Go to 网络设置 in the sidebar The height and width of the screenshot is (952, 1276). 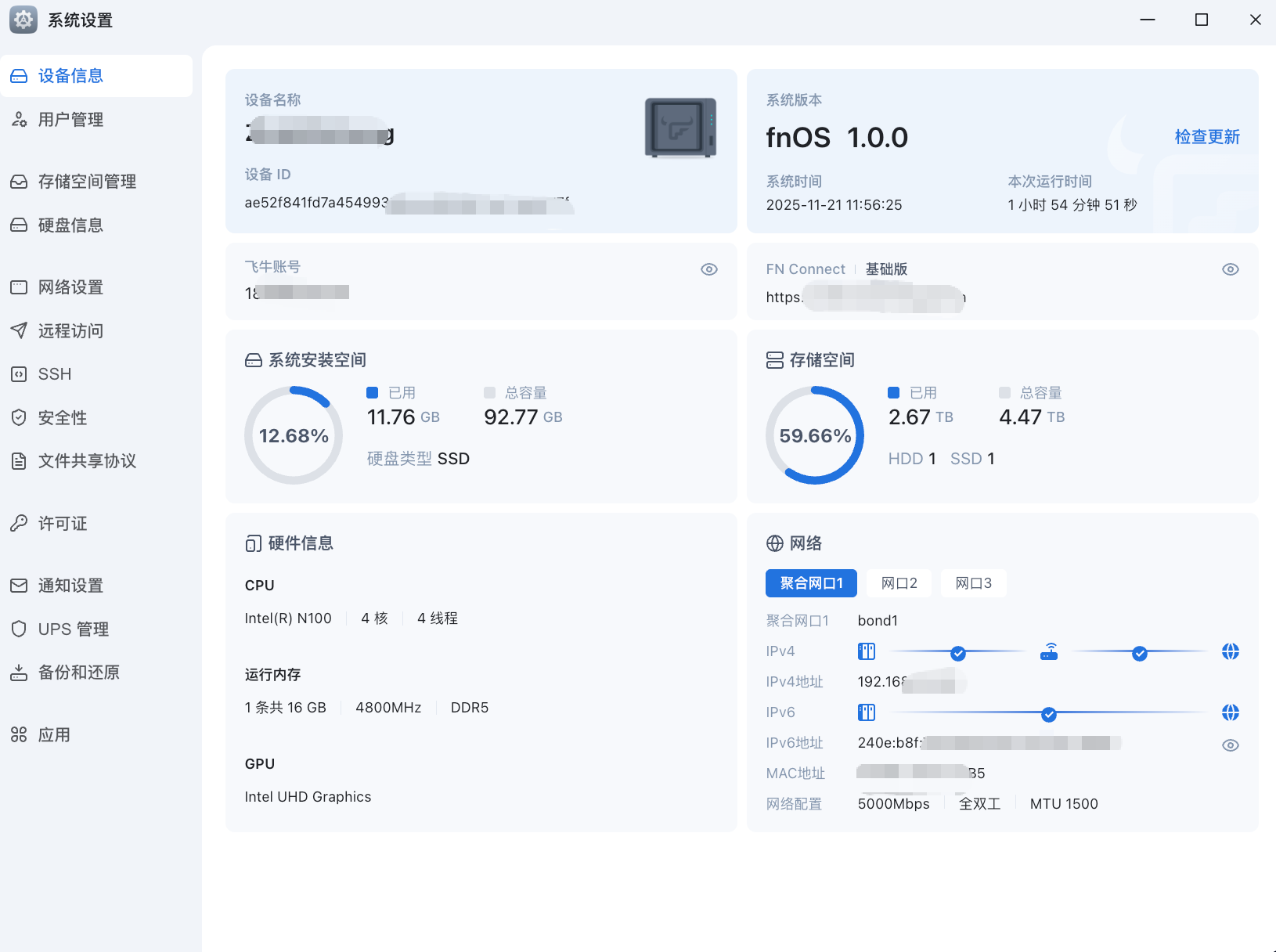(70, 287)
